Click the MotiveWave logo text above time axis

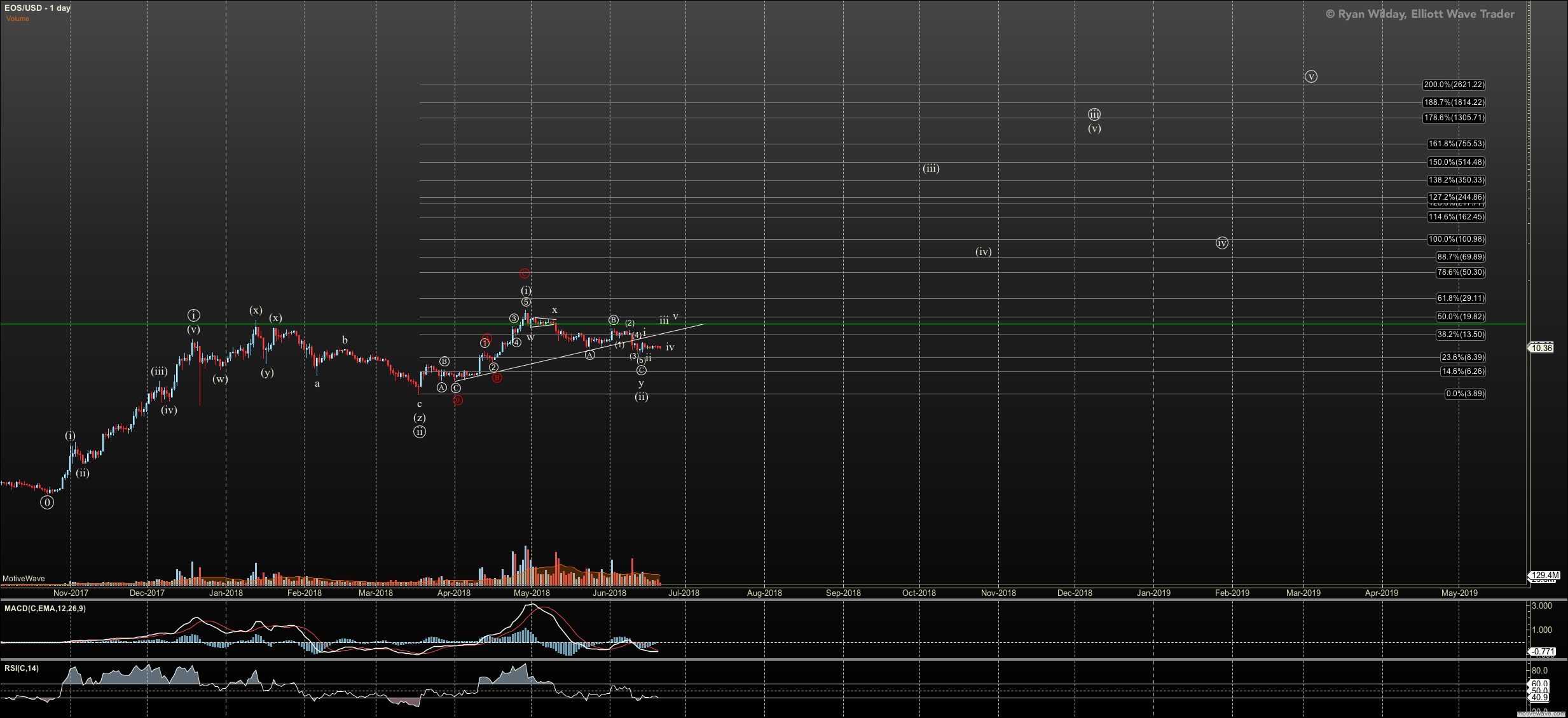24,579
